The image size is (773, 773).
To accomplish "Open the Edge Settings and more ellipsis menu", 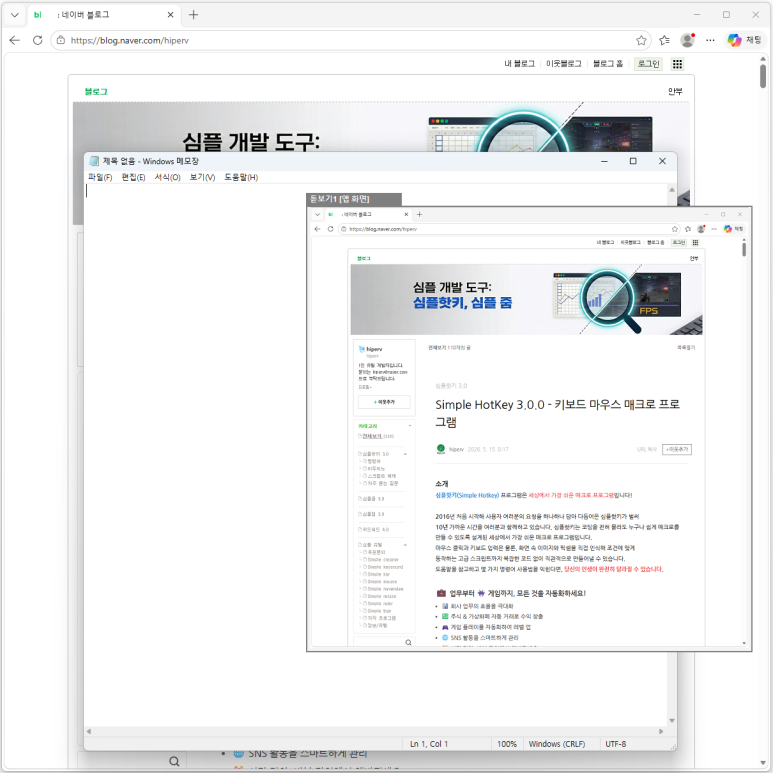I will pos(710,40).
